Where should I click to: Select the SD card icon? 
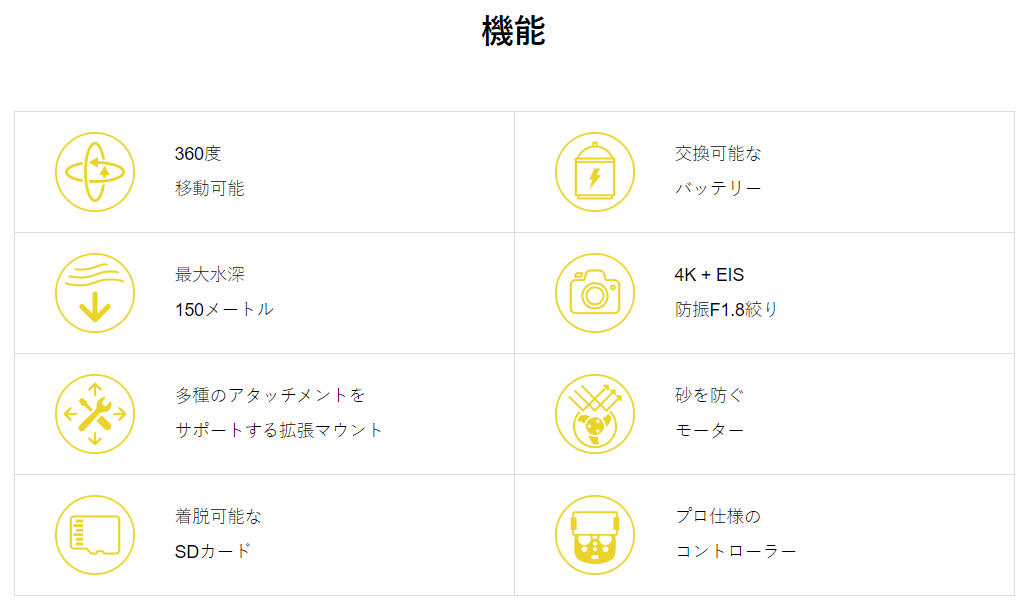click(x=95, y=535)
